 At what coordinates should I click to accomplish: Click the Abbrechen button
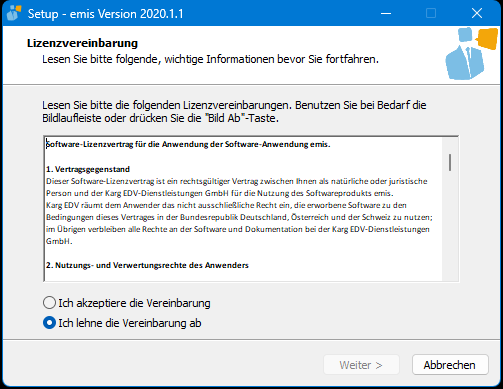point(450,365)
